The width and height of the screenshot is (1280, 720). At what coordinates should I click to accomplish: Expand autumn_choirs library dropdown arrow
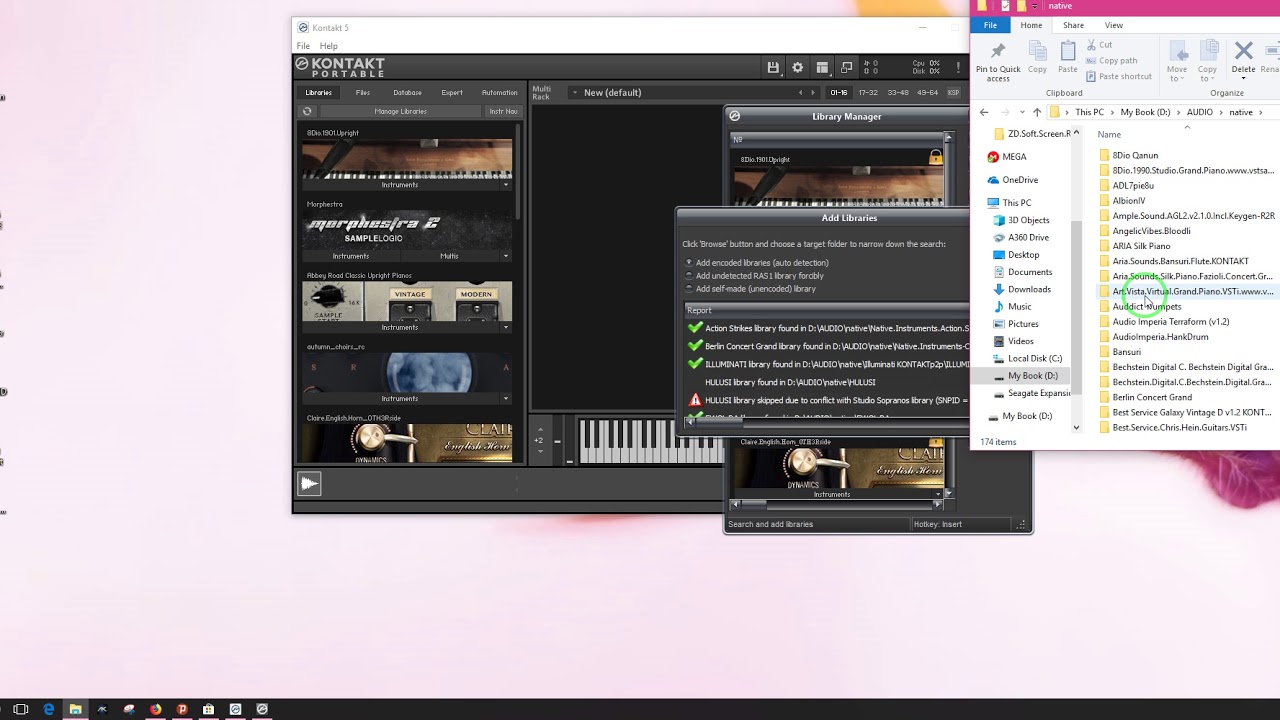(506, 398)
